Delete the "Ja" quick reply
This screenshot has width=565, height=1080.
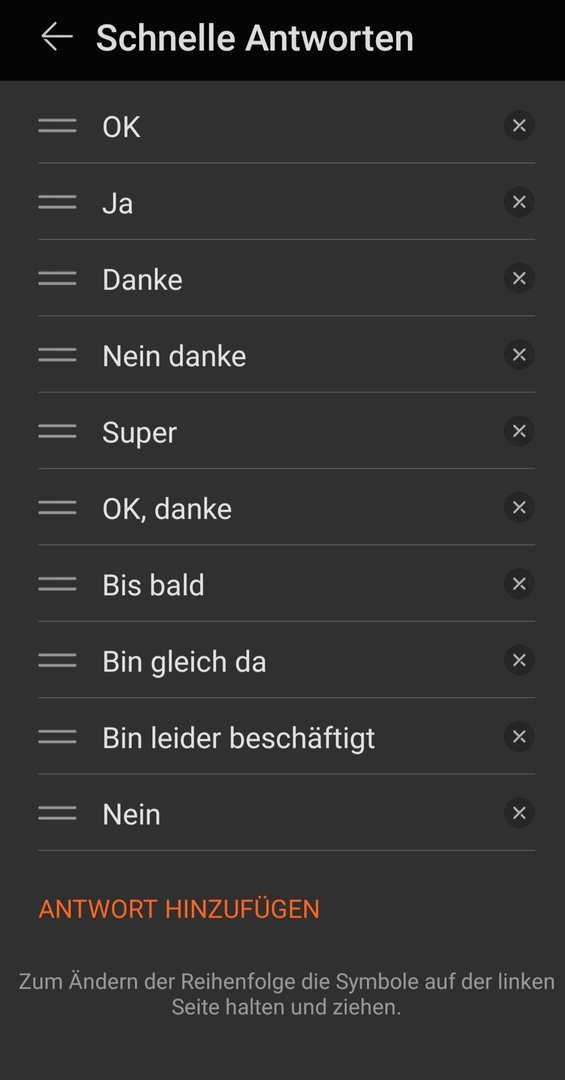coord(519,202)
